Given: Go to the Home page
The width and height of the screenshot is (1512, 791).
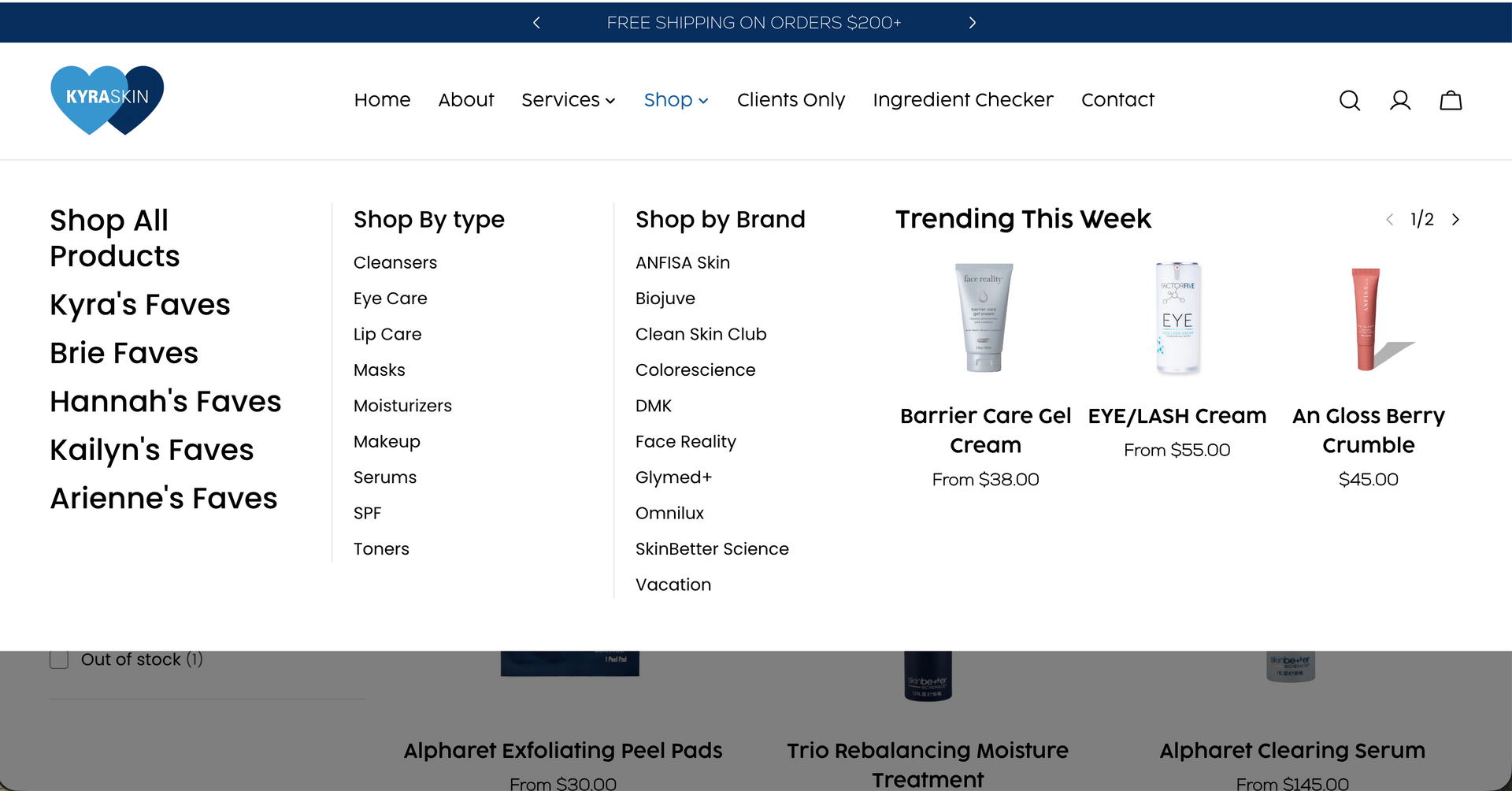Looking at the screenshot, I should tap(382, 100).
